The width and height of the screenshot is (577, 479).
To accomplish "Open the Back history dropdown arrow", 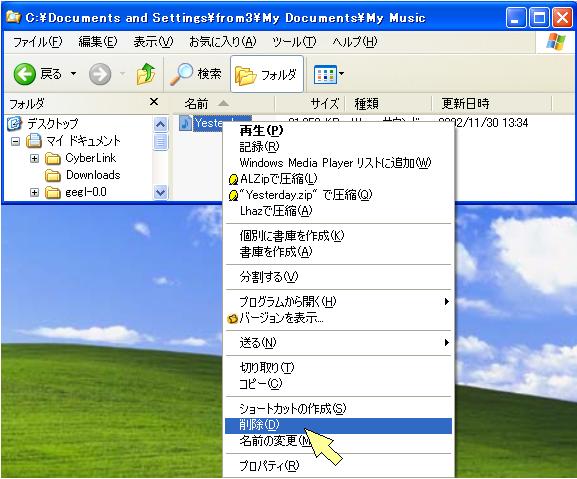I will [x=74, y=74].
